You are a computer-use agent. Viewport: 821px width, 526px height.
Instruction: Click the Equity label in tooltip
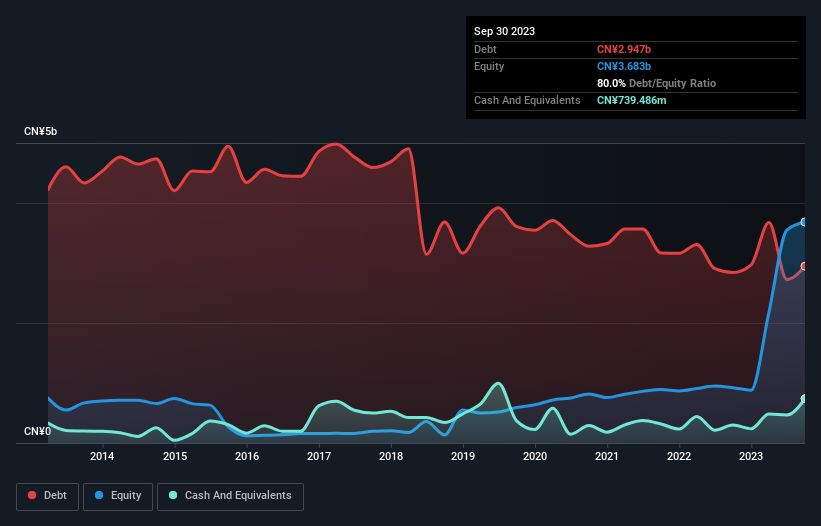(489, 66)
